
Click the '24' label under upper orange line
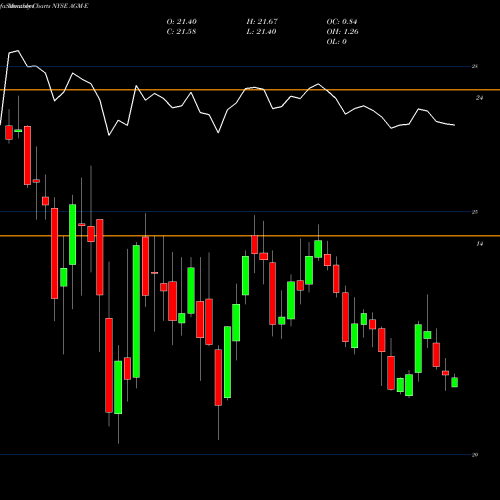point(479,98)
